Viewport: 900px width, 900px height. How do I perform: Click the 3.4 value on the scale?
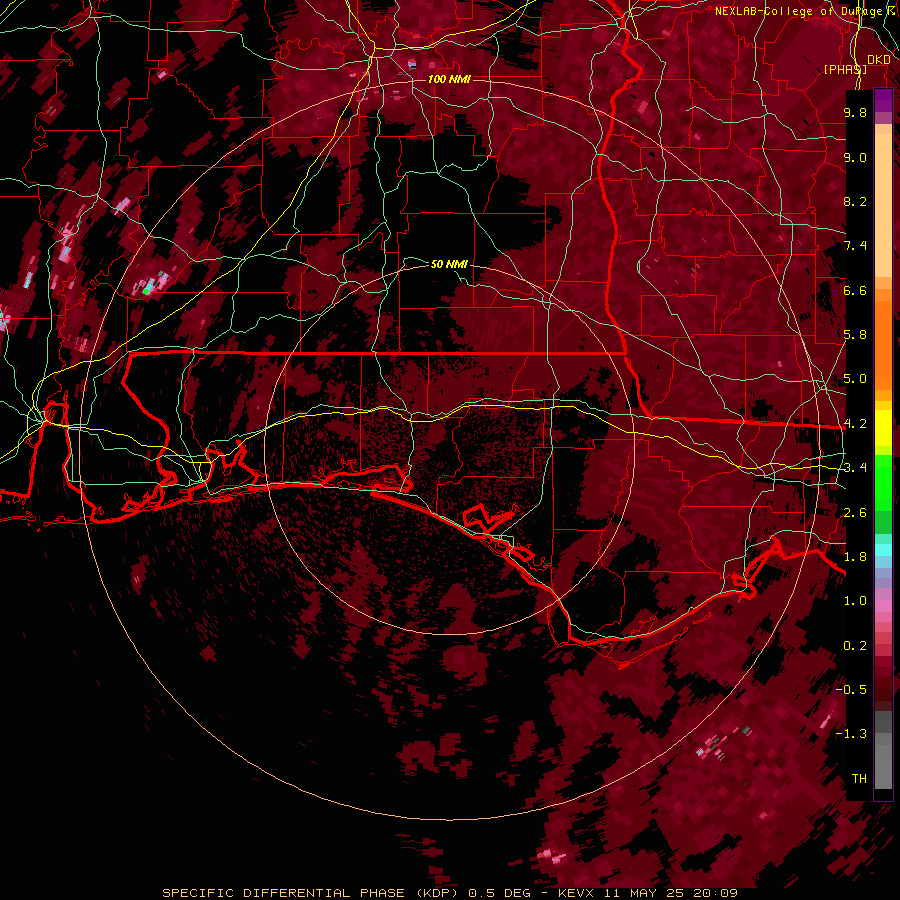[855, 468]
